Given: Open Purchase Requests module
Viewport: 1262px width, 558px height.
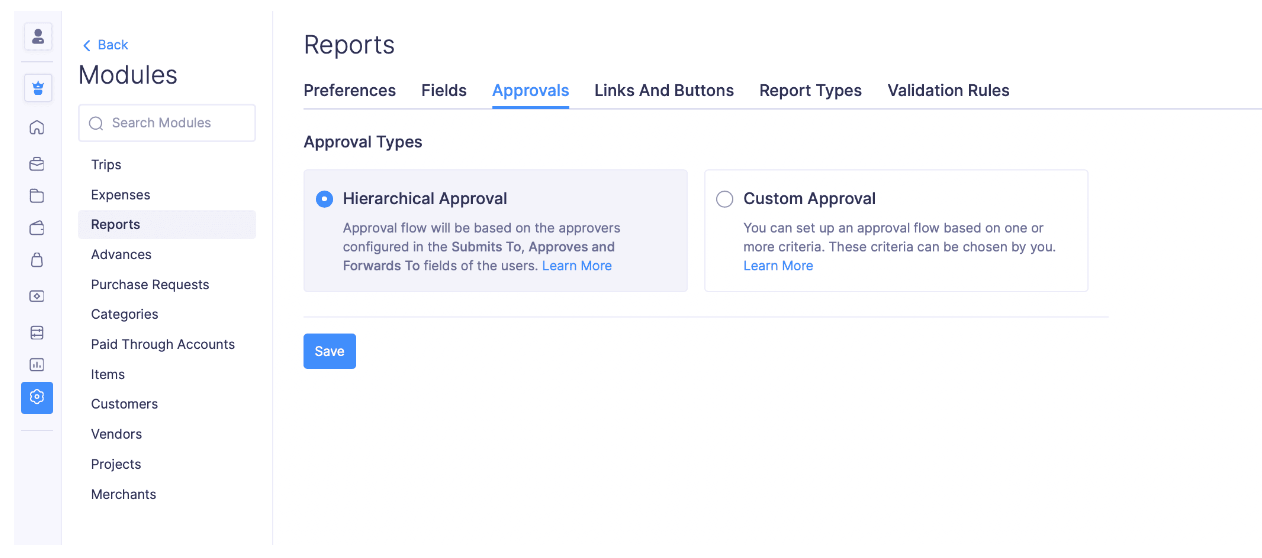Looking at the screenshot, I should (x=150, y=284).
